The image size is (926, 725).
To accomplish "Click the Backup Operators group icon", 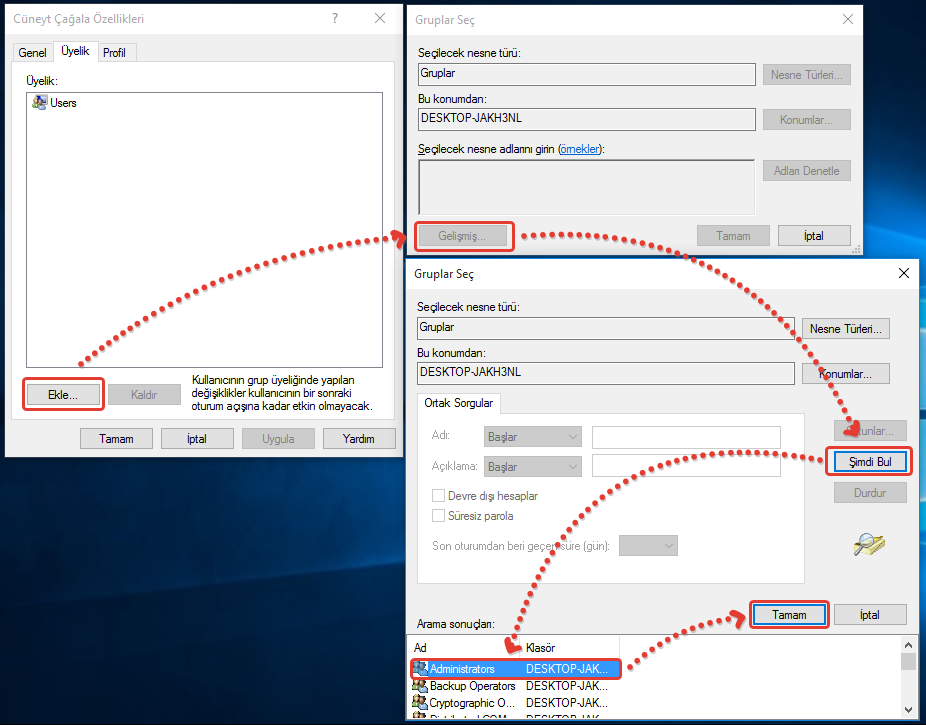I will [x=420, y=686].
